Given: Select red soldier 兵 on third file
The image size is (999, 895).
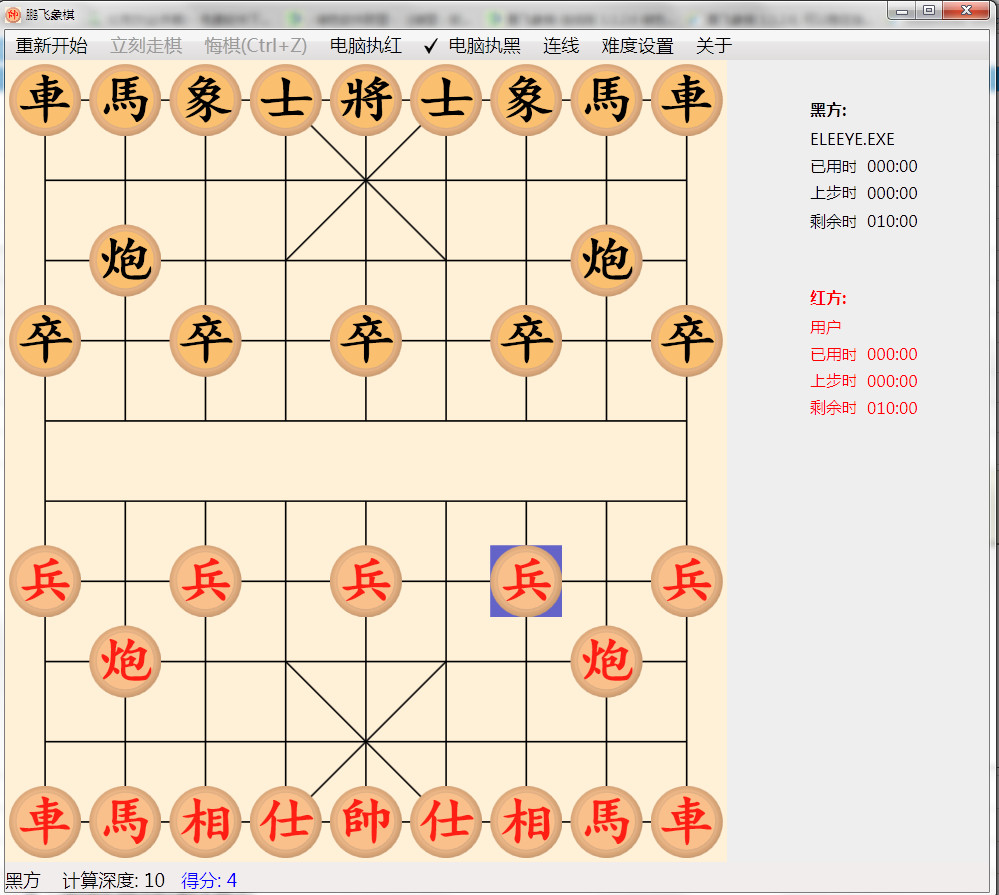Looking at the screenshot, I should (x=205, y=581).
